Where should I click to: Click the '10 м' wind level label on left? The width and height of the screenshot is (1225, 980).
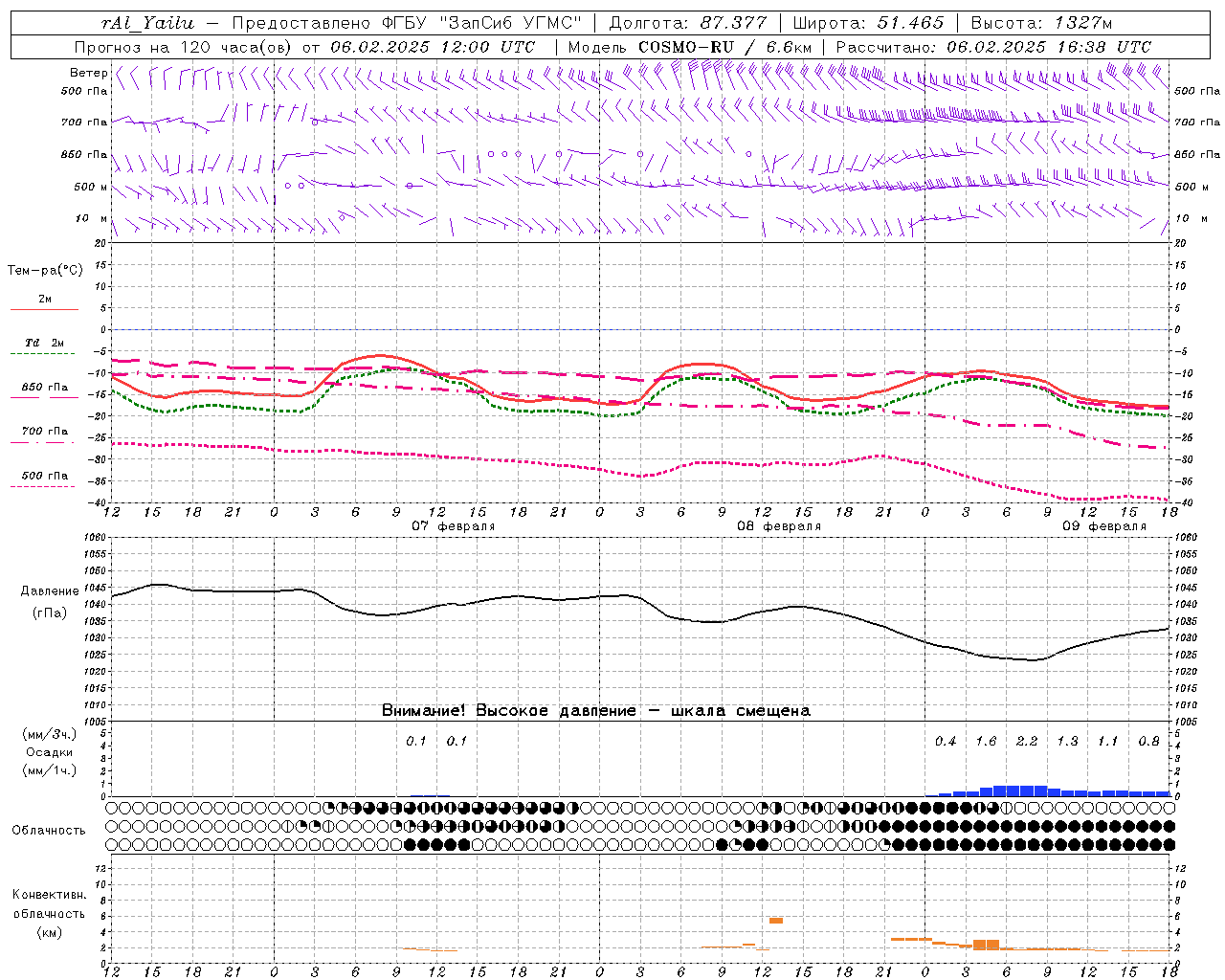click(92, 218)
